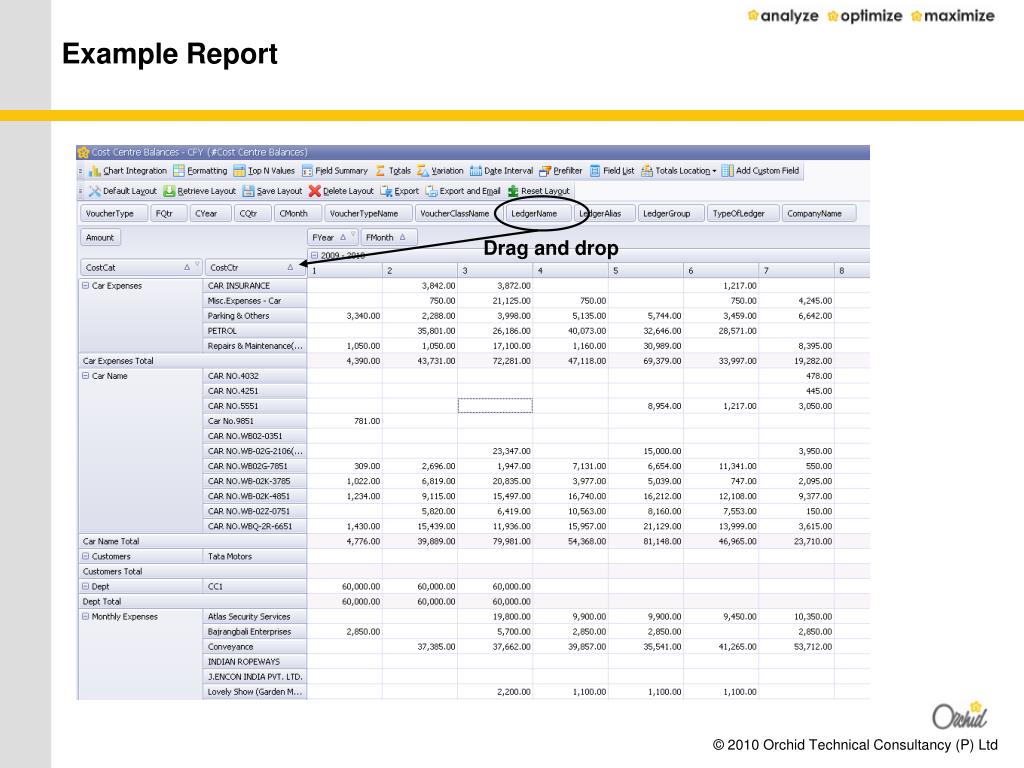Image resolution: width=1024 pixels, height=768 pixels.
Task: Select the CQtr field header
Action: point(252,214)
